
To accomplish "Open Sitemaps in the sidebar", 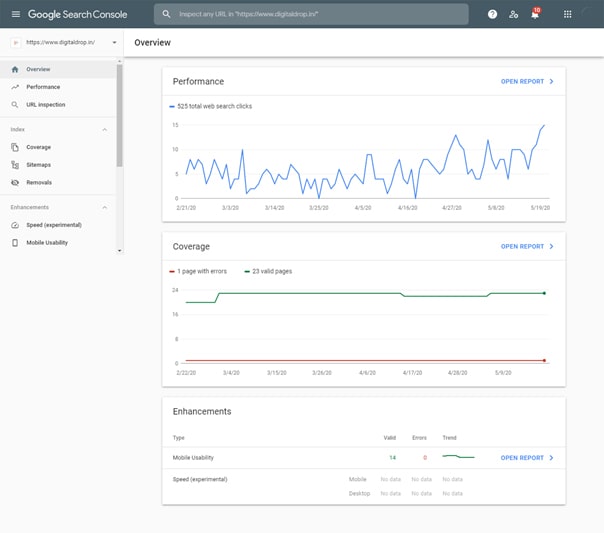I will [x=58, y=165].
